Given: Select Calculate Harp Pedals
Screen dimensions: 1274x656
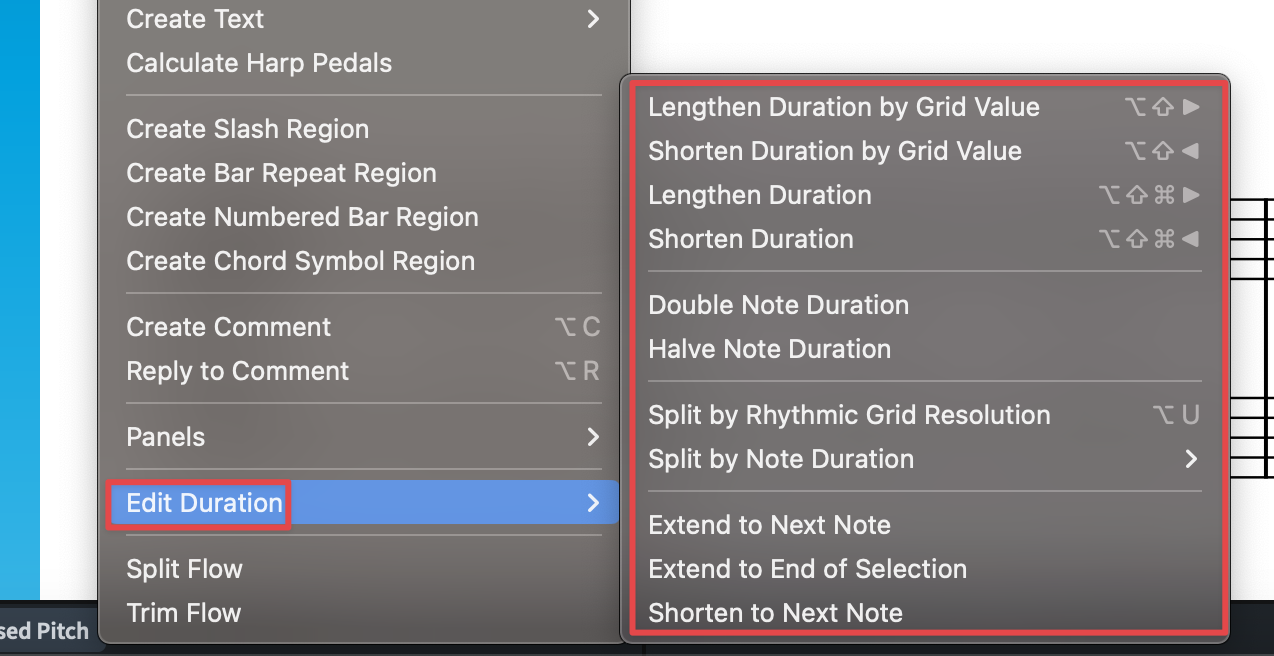Looking at the screenshot, I should point(259,63).
